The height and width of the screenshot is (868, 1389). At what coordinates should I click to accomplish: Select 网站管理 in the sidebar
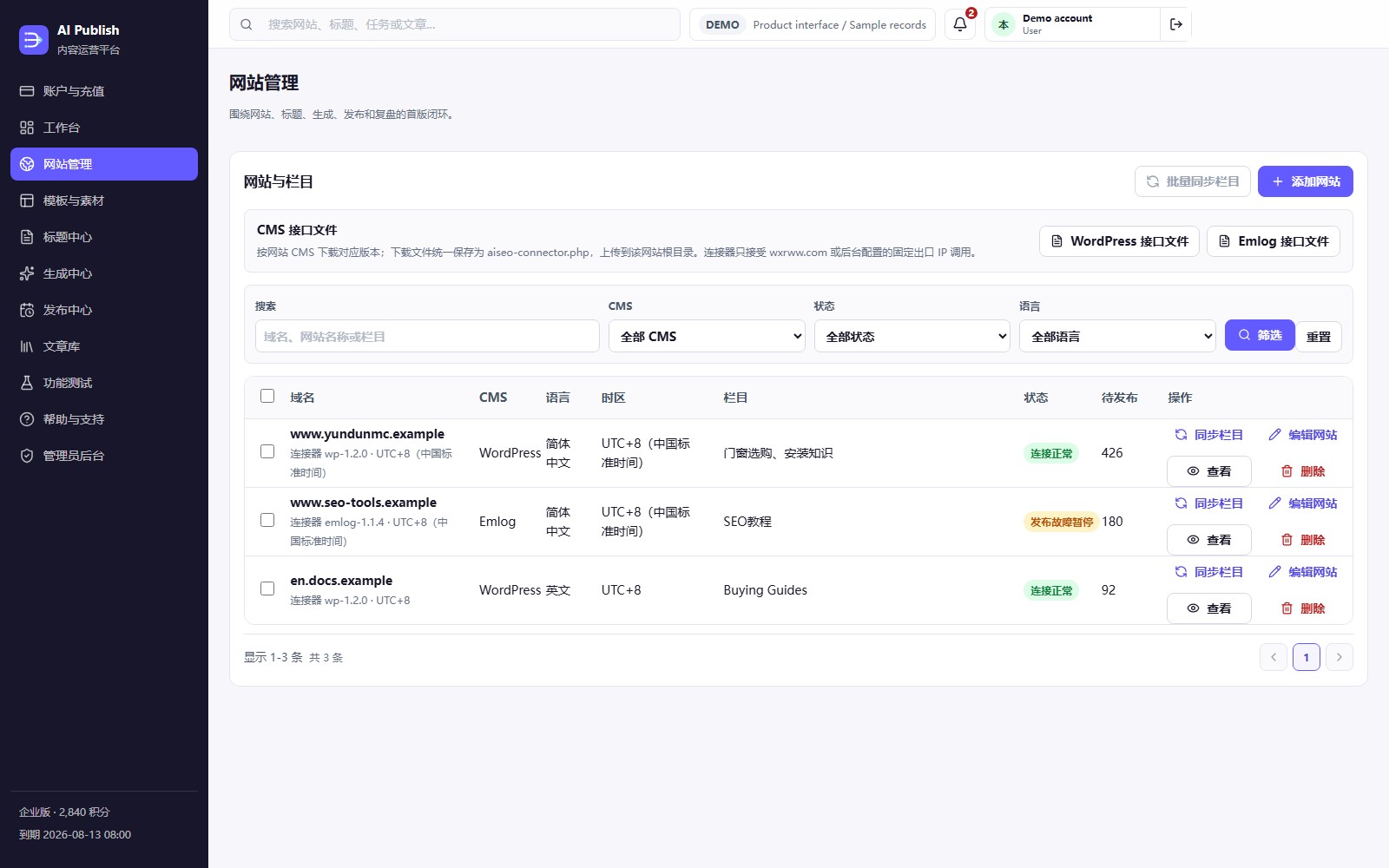click(x=104, y=164)
